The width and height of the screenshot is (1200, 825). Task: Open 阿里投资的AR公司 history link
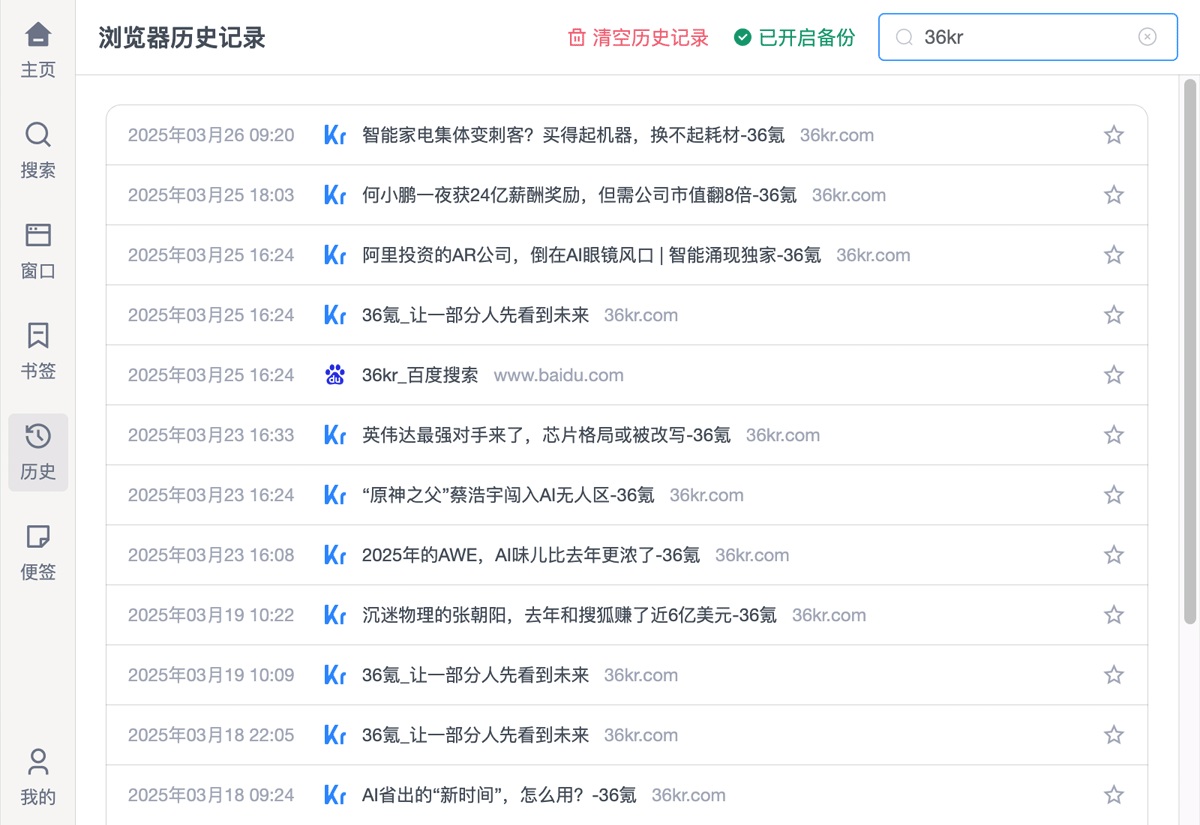tap(591, 255)
